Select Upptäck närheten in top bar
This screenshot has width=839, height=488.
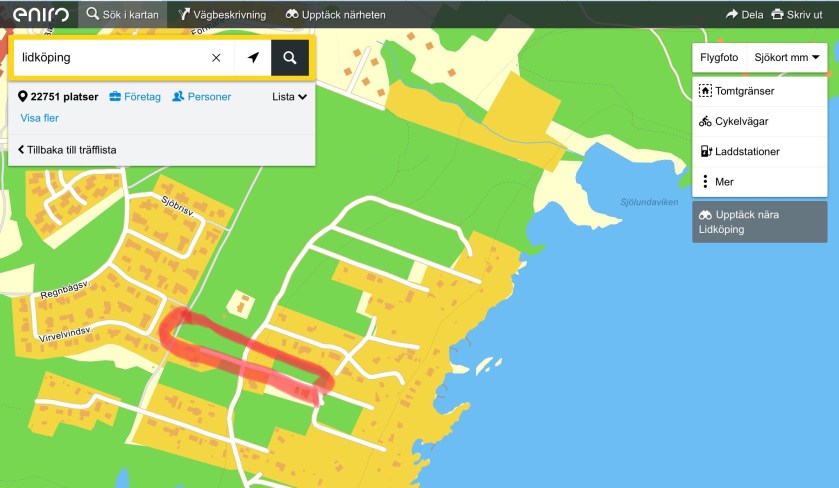(x=335, y=14)
